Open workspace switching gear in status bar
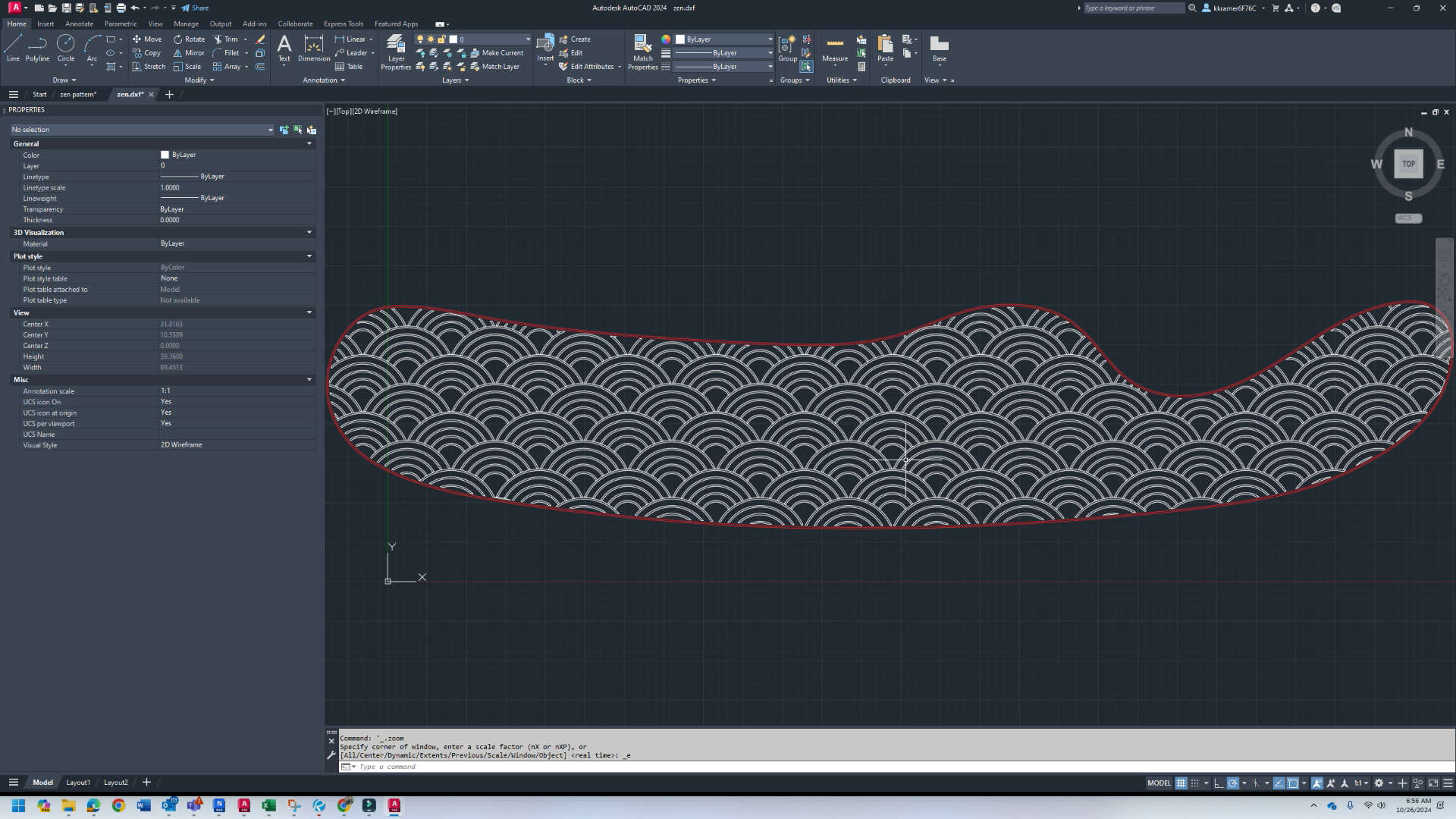Screen dimensions: 1456x819 1379,783
